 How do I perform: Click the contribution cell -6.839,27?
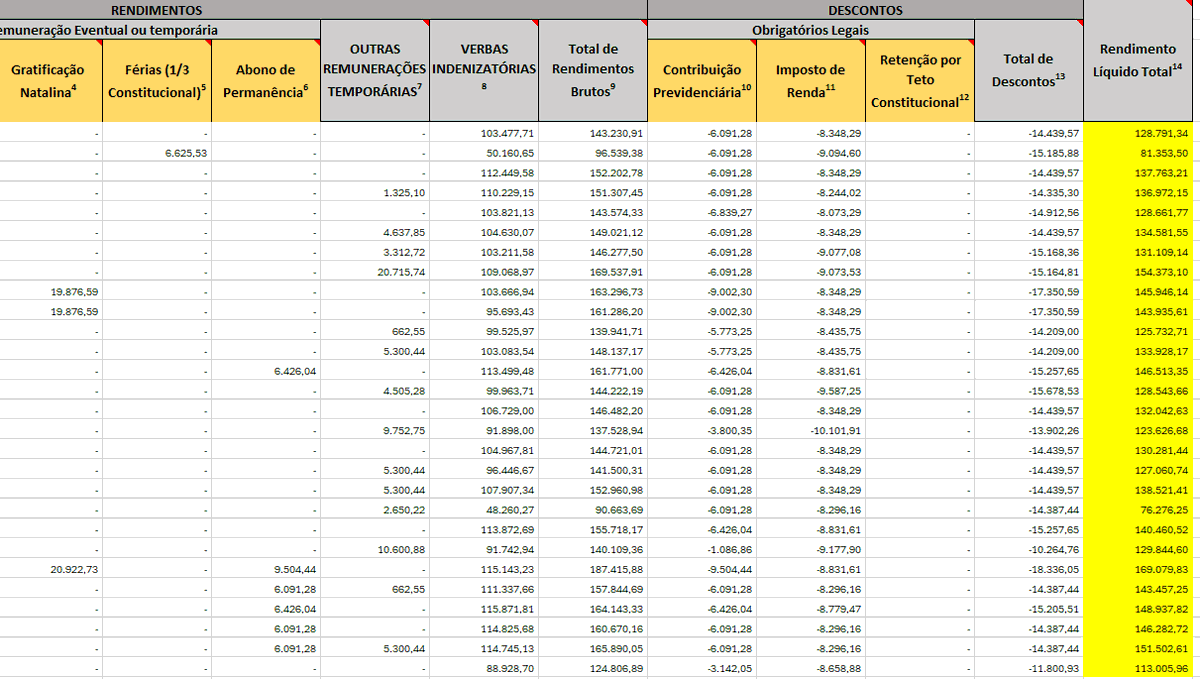point(702,212)
